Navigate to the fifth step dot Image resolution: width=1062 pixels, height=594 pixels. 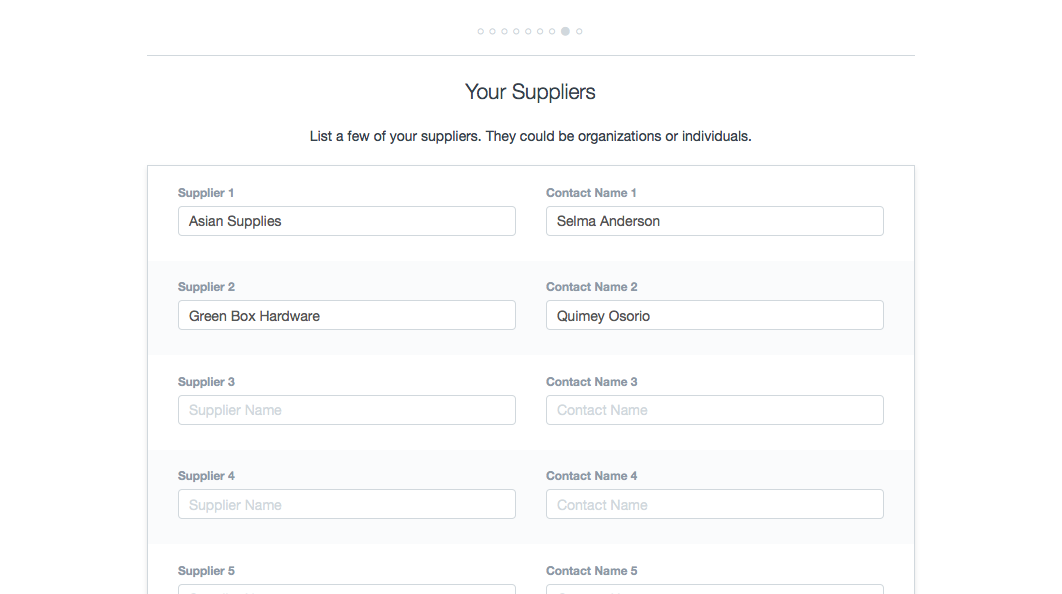point(529,32)
